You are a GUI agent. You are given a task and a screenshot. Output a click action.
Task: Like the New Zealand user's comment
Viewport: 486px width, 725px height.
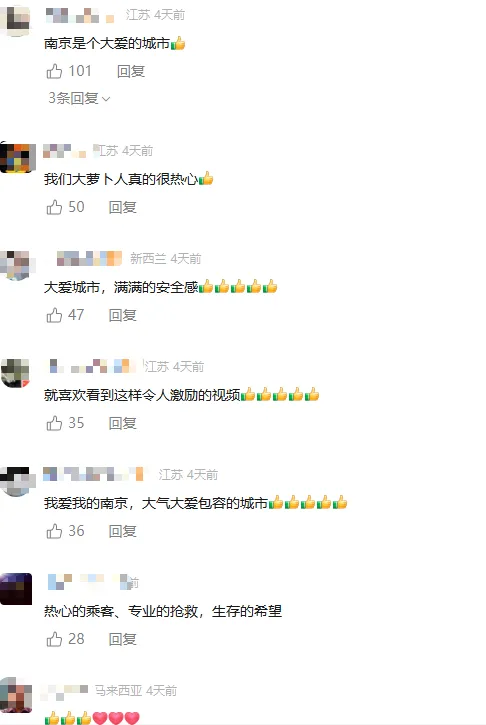(x=55, y=315)
